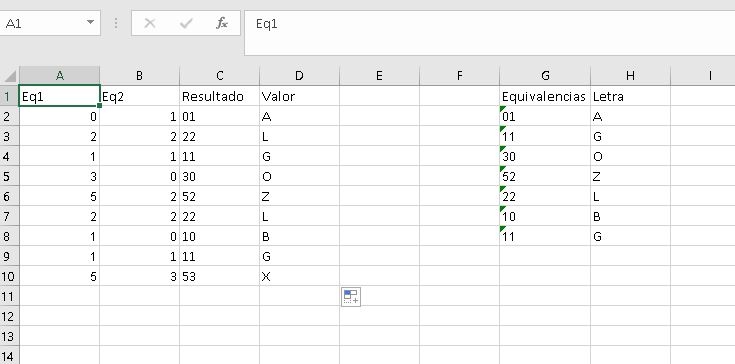Click cell A5 containing 3
735x364 pixels.
pyautogui.click(x=60, y=176)
